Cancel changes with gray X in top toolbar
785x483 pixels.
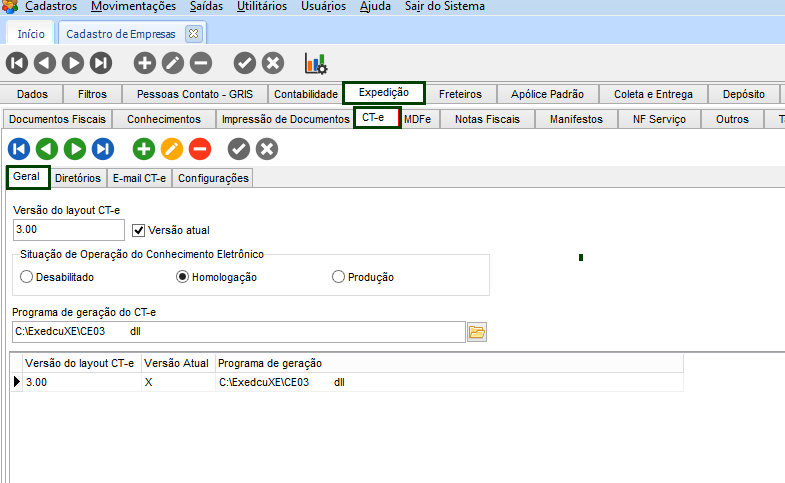[273, 63]
